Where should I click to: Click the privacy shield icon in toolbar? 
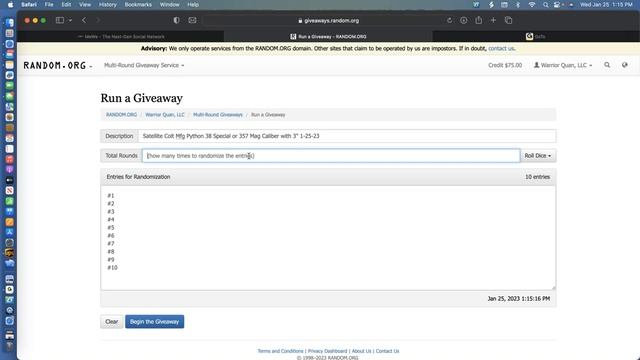click(176, 20)
